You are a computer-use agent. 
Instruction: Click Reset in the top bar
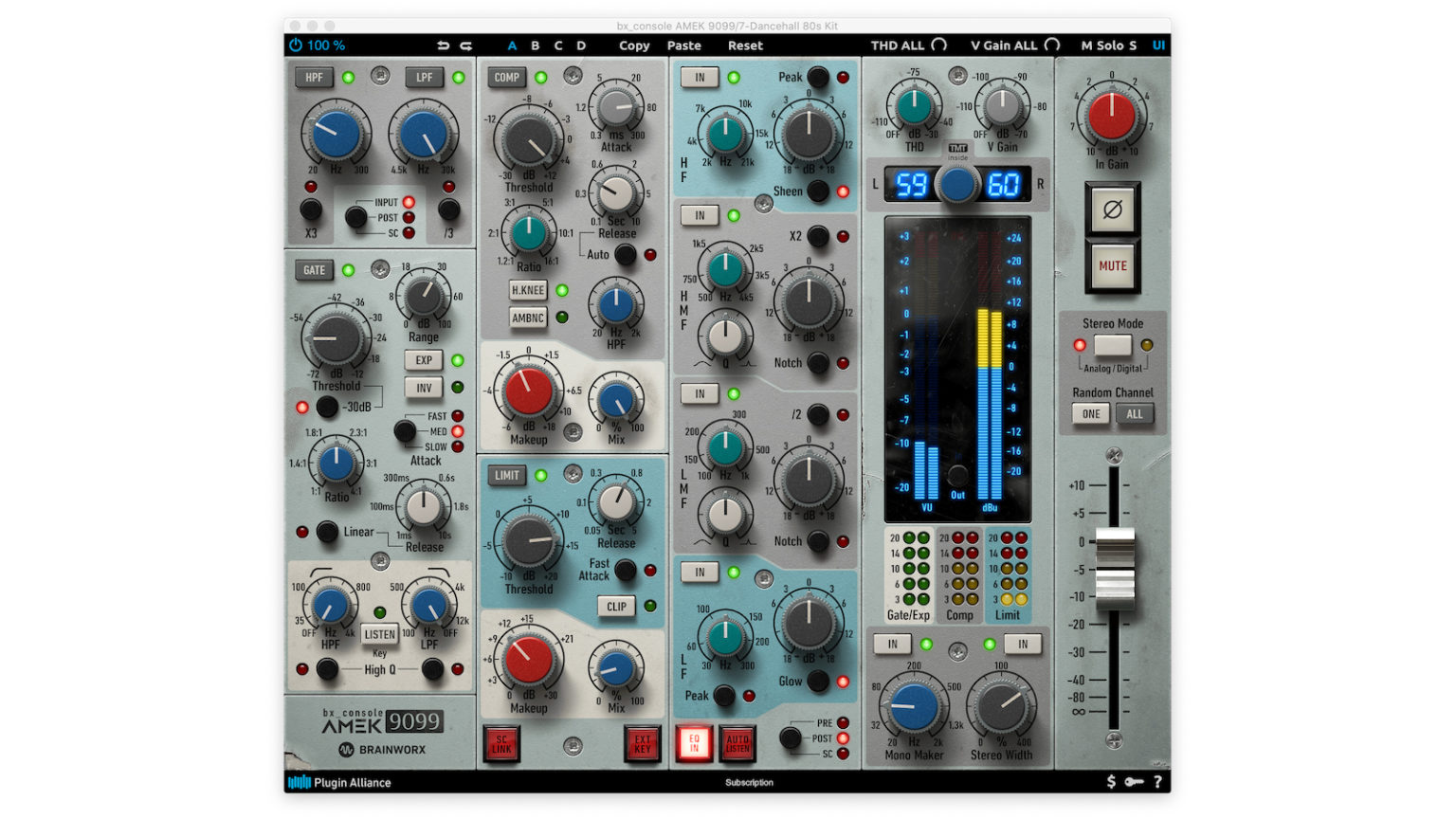click(x=745, y=45)
